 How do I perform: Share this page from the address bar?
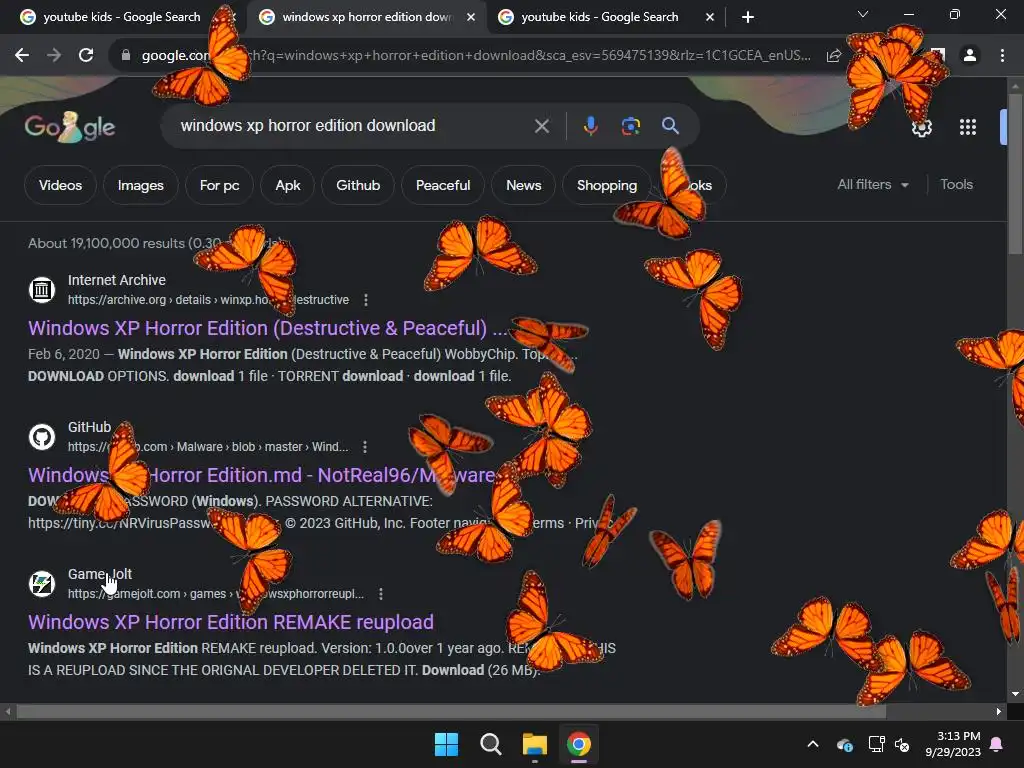click(833, 56)
